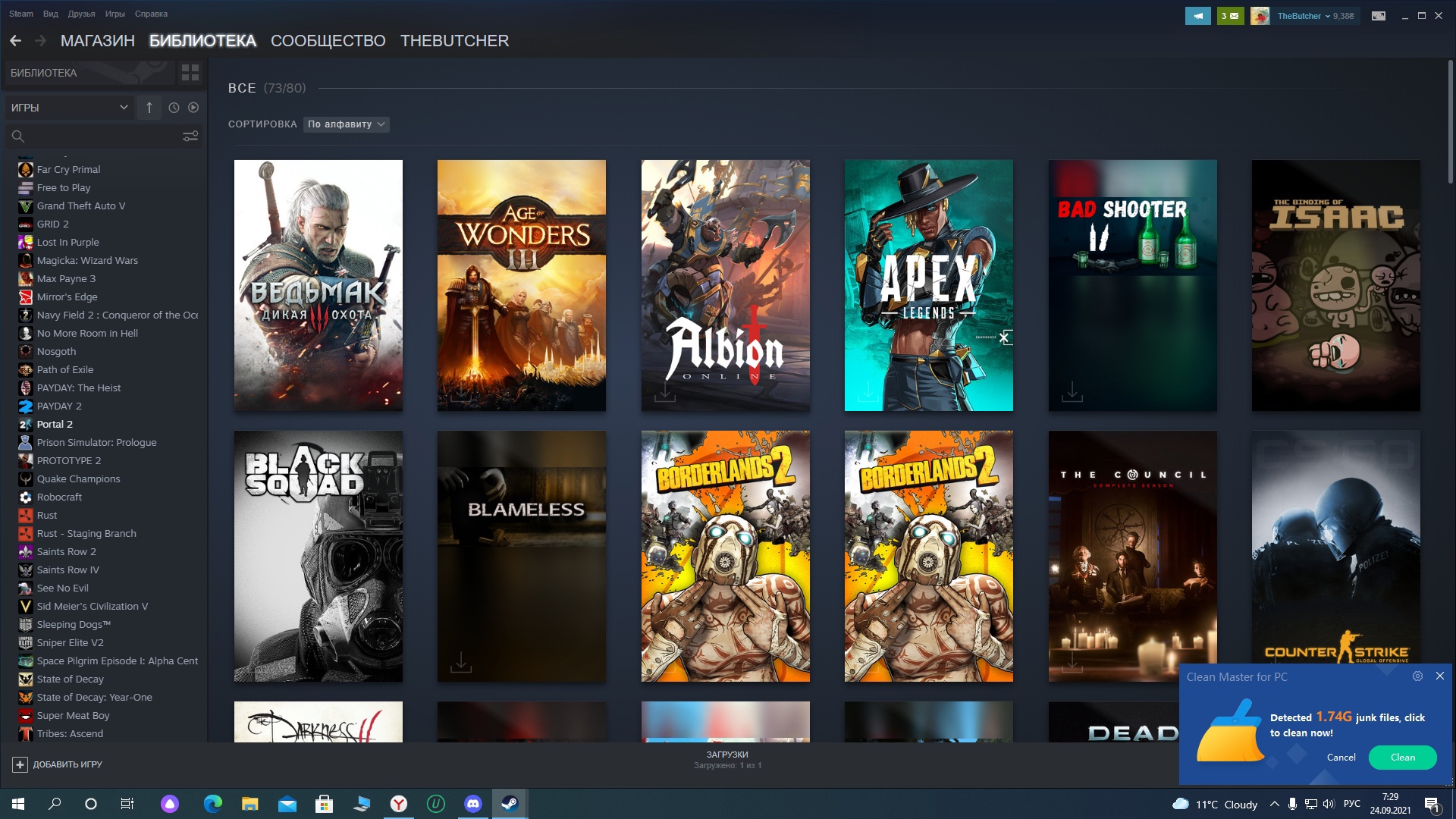Open taskbar volume speaker icon
The image size is (1456, 819).
(1328, 804)
